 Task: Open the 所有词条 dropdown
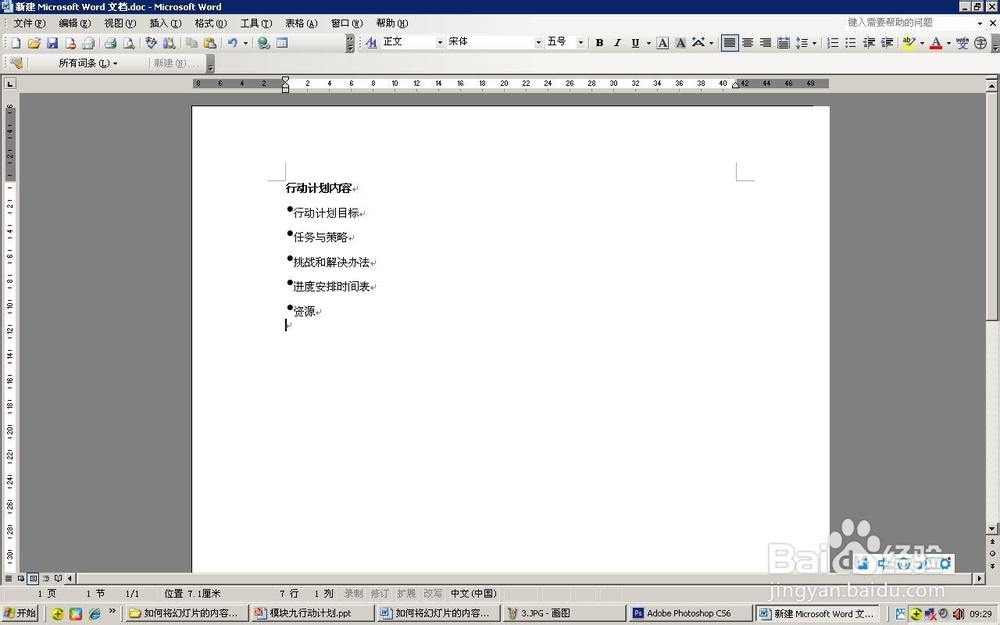pos(87,63)
